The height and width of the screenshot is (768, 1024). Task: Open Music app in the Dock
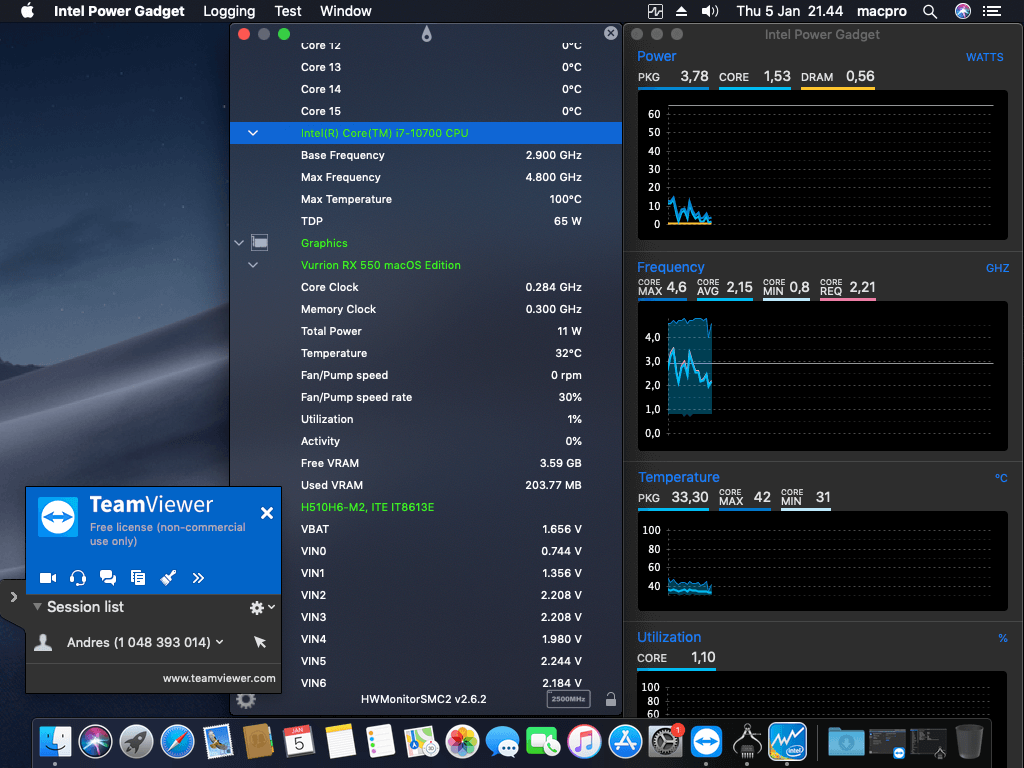(584, 742)
